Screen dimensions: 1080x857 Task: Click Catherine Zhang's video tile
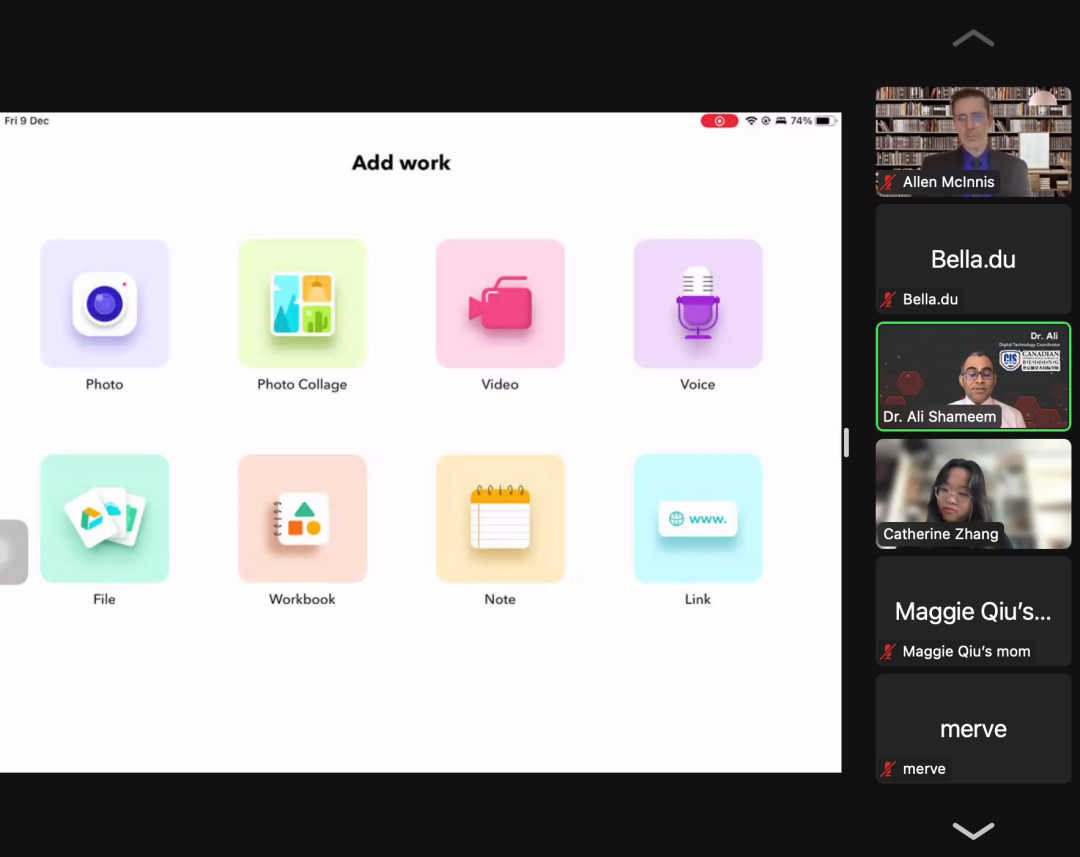tap(973, 493)
